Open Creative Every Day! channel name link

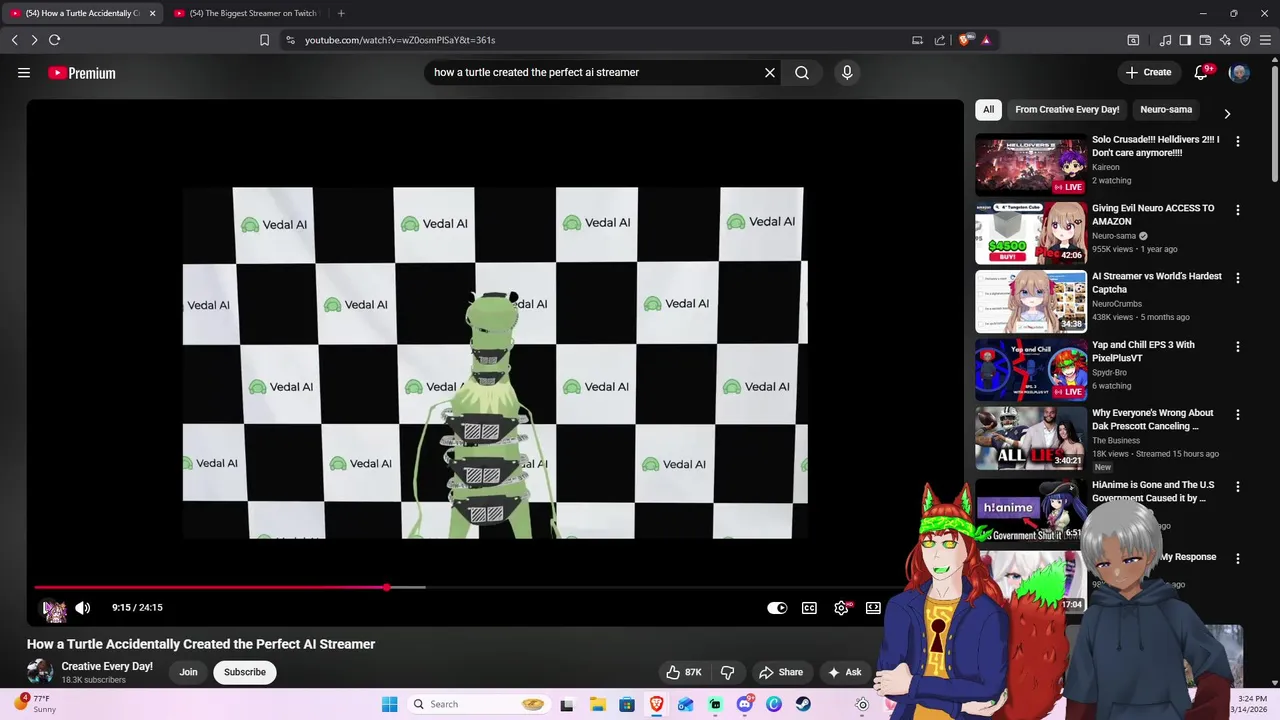tap(107, 667)
